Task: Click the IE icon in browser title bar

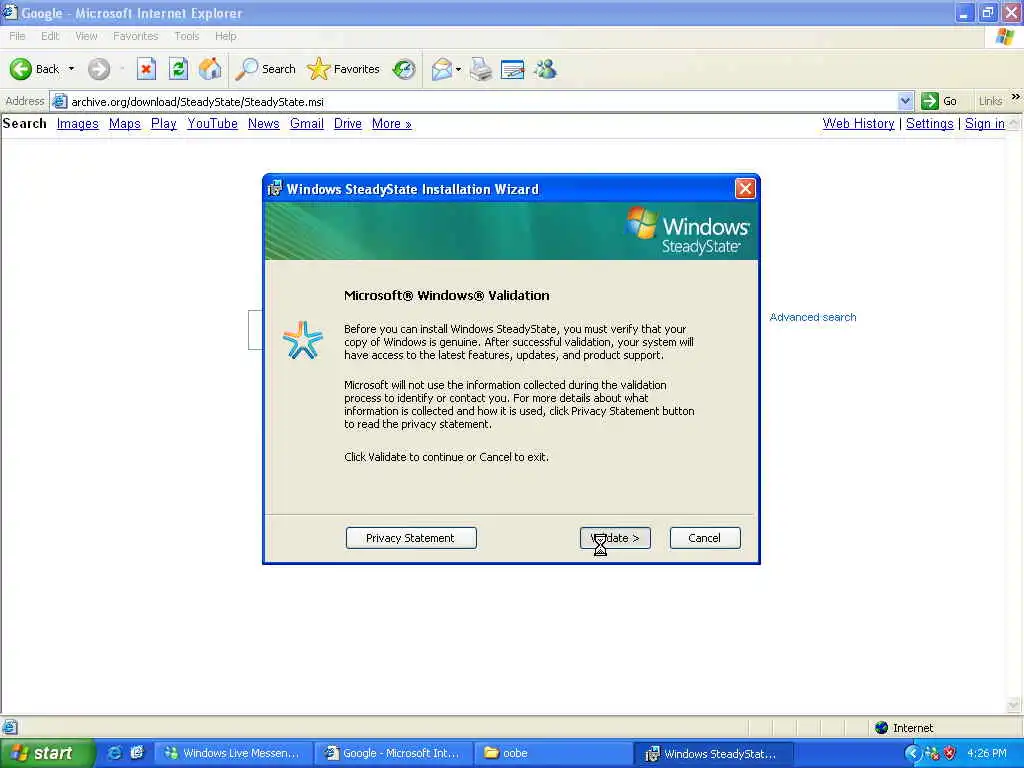Action: [x=9, y=12]
